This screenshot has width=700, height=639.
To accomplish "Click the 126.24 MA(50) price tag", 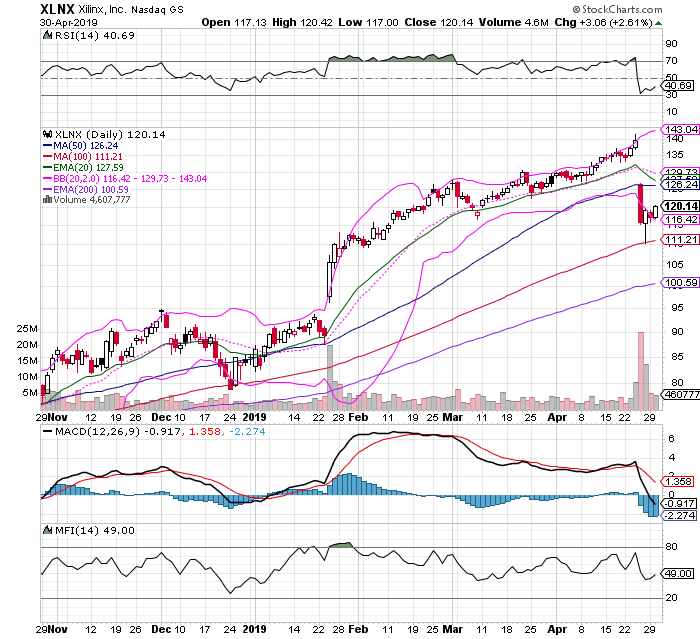I will tap(680, 184).
